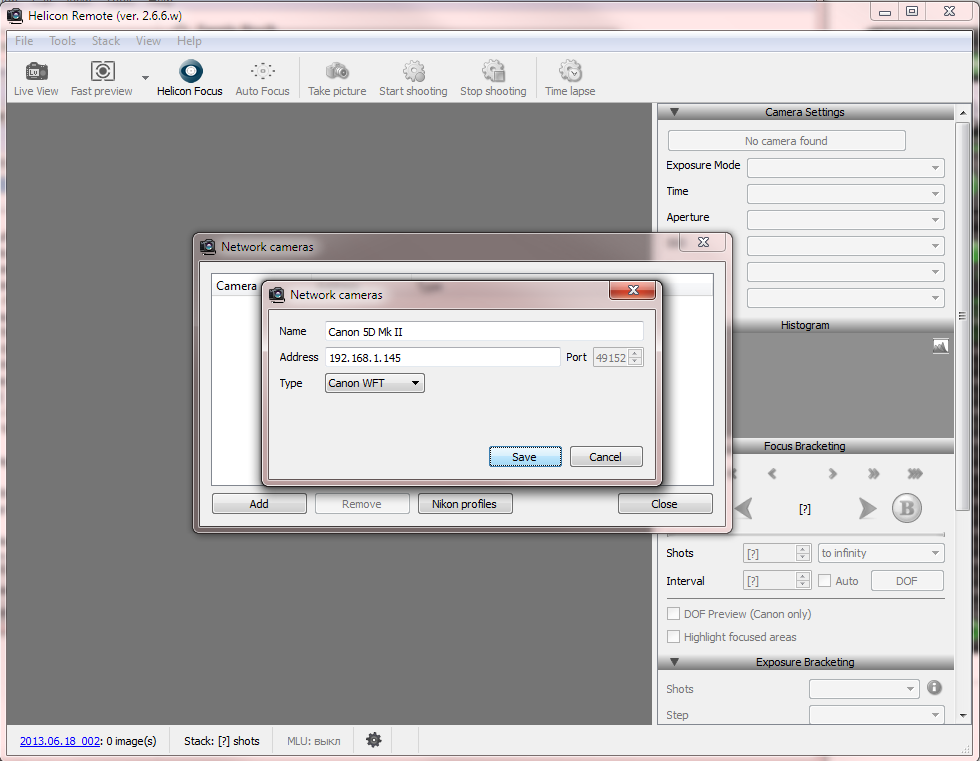
Task: Open the Exposure Bracketing Shots dropdown
Action: coord(864,689)
